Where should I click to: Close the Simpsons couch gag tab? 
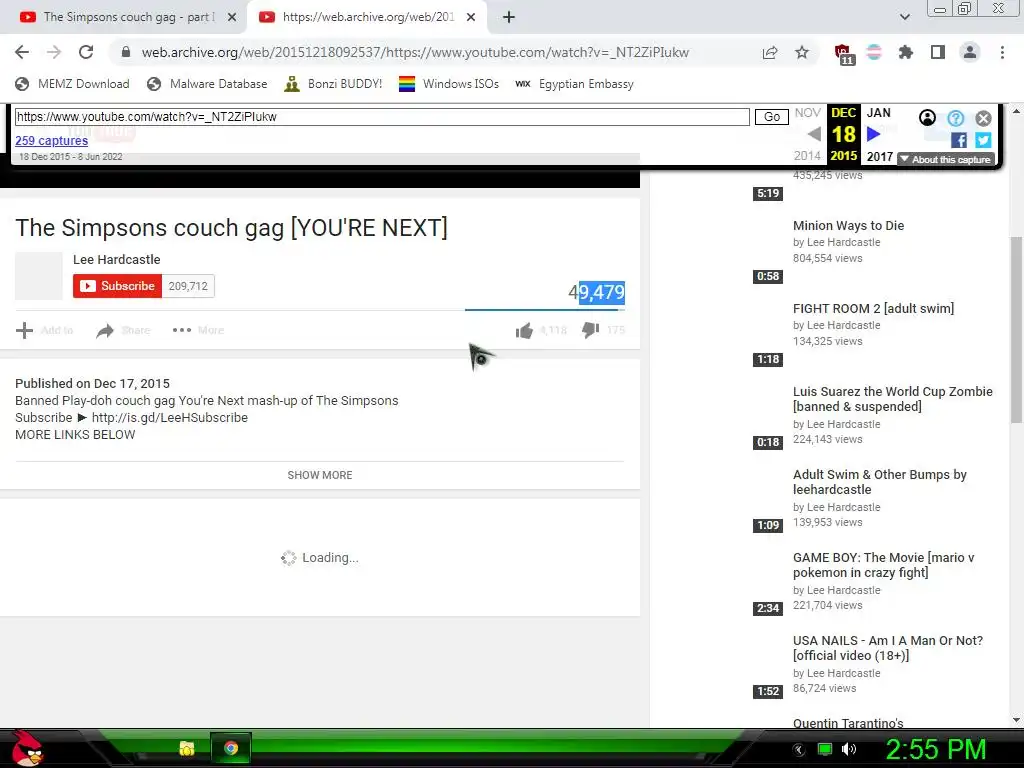coord(232,17)
